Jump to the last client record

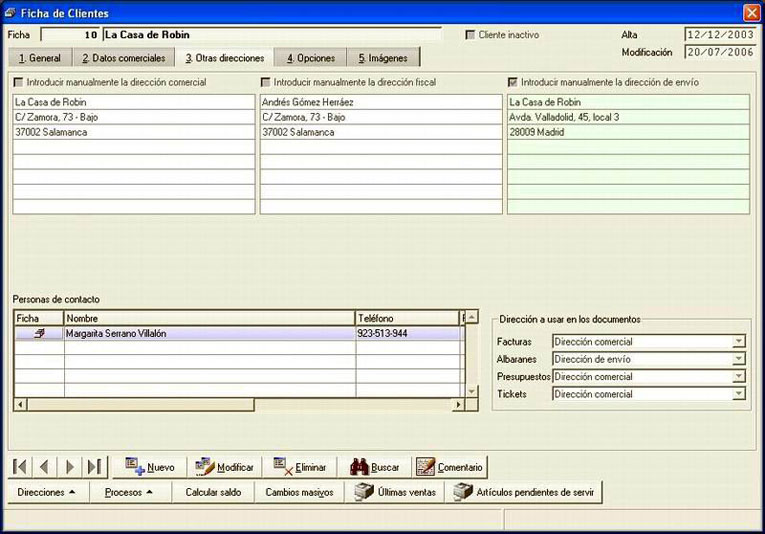tap(94, 467)
